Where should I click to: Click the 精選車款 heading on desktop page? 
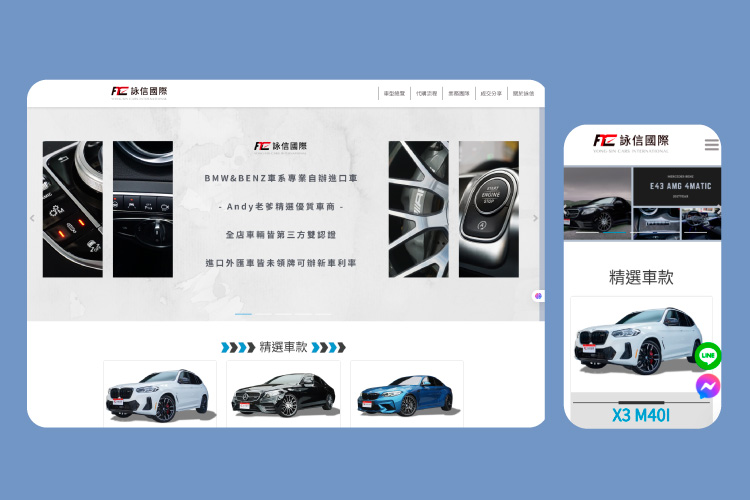click(x=283, y=347)
